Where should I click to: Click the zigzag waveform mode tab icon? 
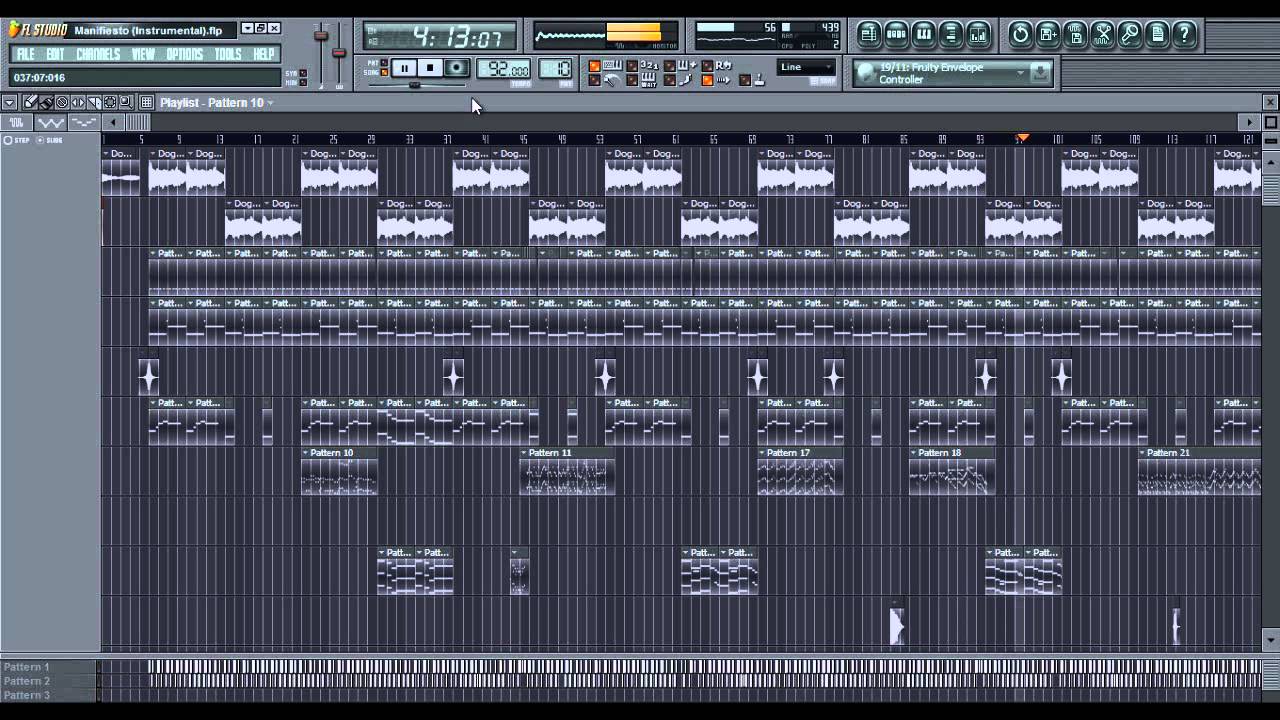coord(50,122)
